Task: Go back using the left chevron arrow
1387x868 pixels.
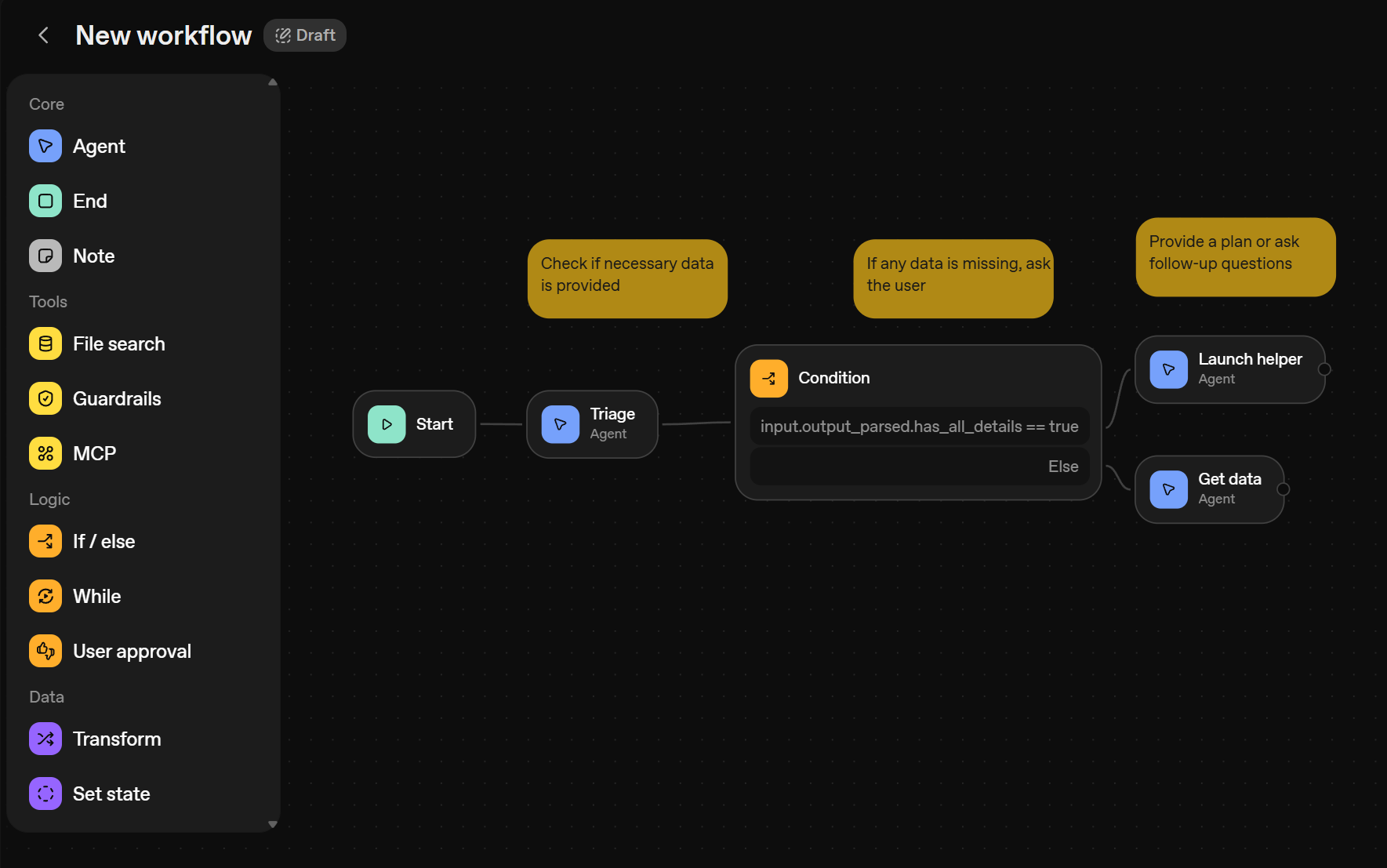Action: point(44,35)
